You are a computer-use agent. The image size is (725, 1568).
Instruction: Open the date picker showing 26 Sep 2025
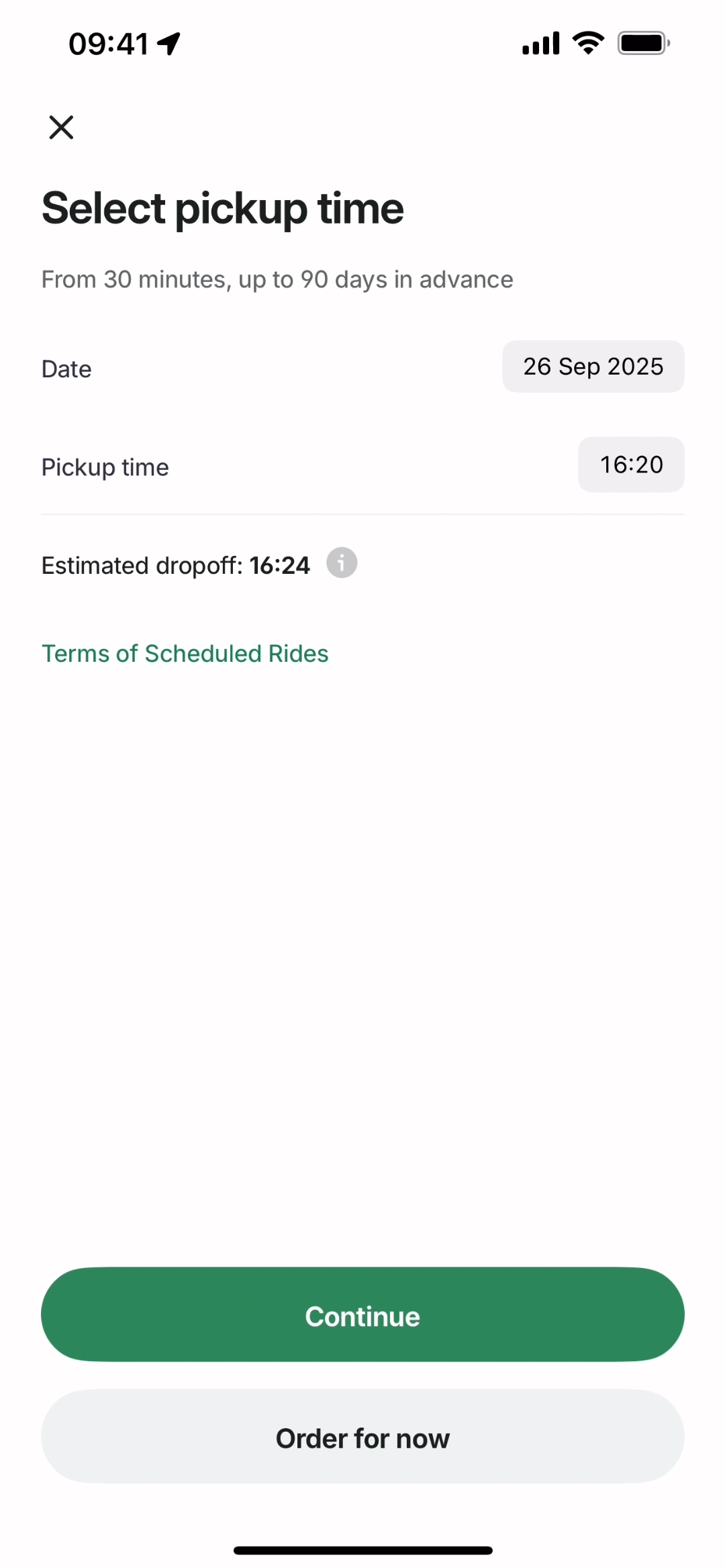[x=593, y=366]
